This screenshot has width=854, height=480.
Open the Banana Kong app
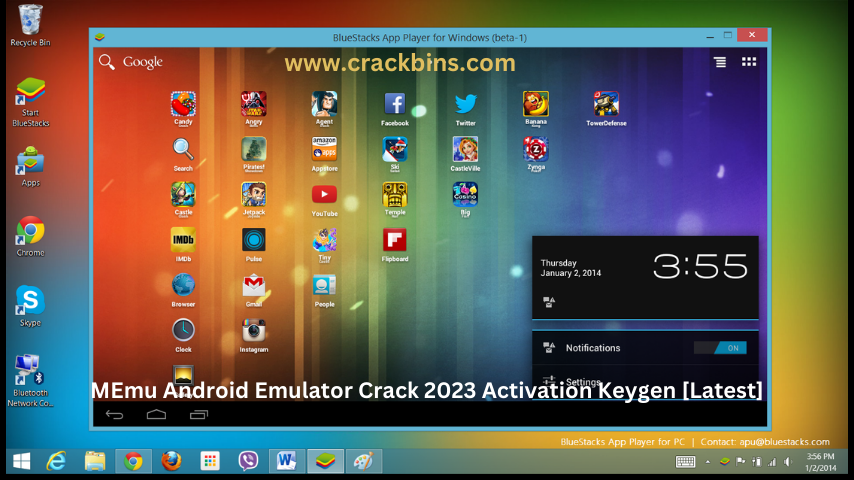pos(536,105)
